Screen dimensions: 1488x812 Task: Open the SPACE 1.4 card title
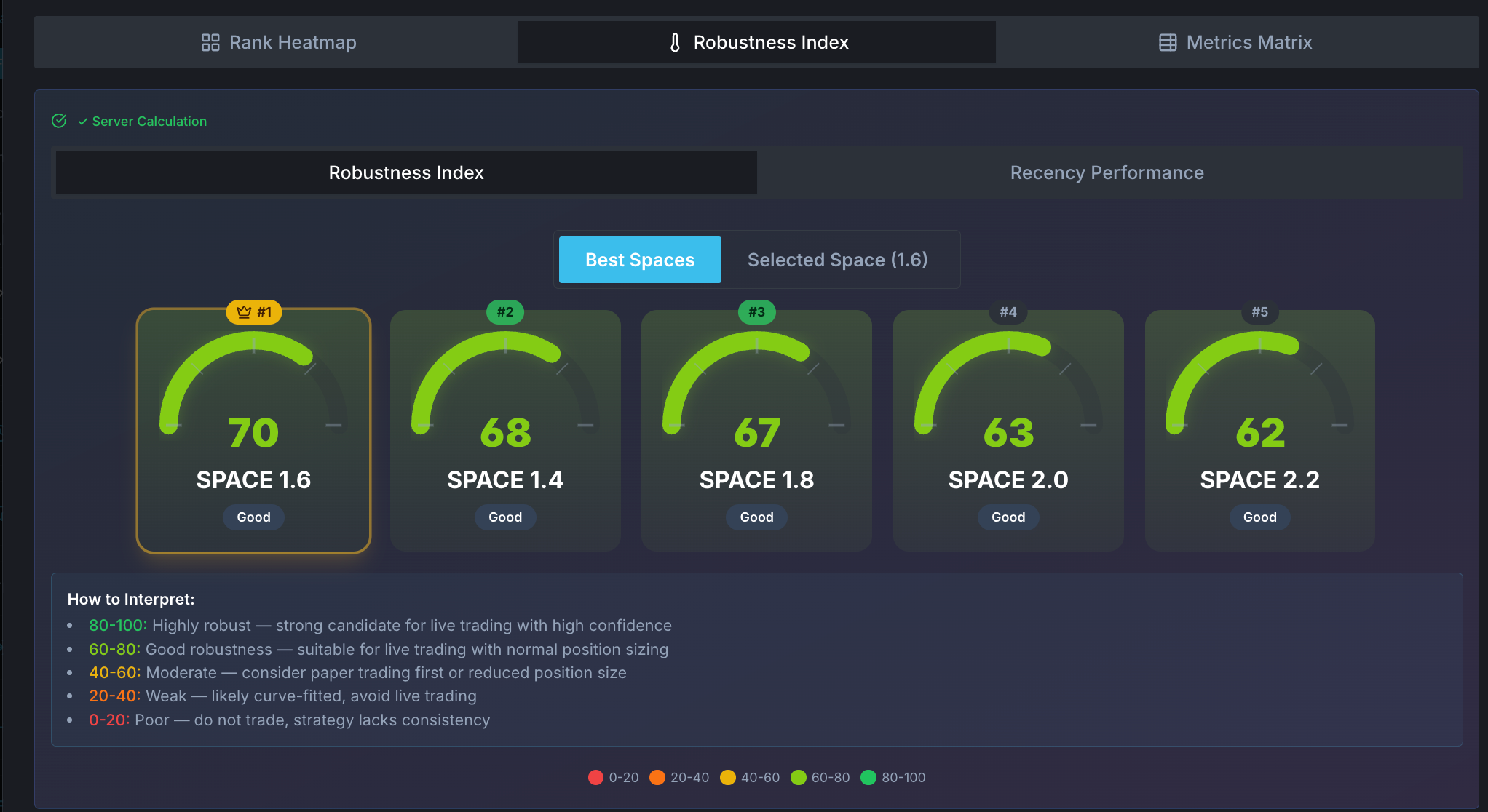pyautogui.click(x=505, y=479)
